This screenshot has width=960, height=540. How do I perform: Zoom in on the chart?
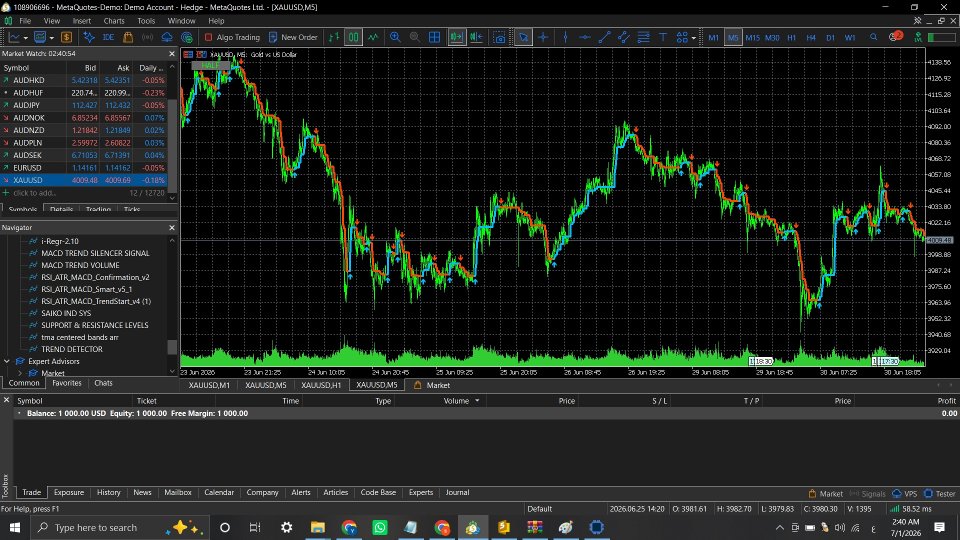tap(395, 37)
